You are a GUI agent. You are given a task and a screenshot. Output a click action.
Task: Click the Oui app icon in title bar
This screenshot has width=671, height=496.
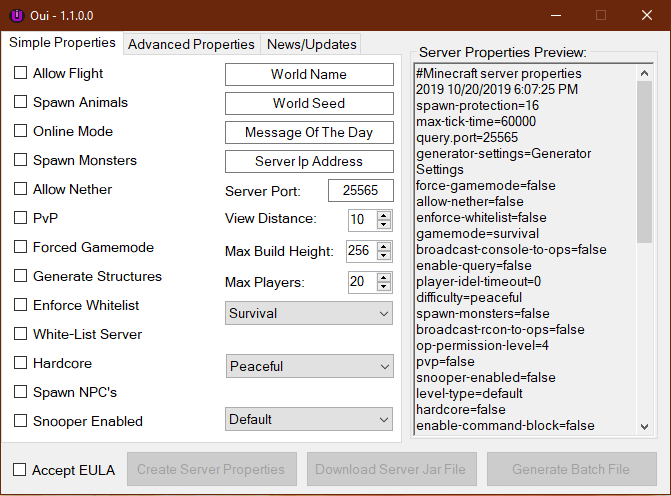pos(17,15)
